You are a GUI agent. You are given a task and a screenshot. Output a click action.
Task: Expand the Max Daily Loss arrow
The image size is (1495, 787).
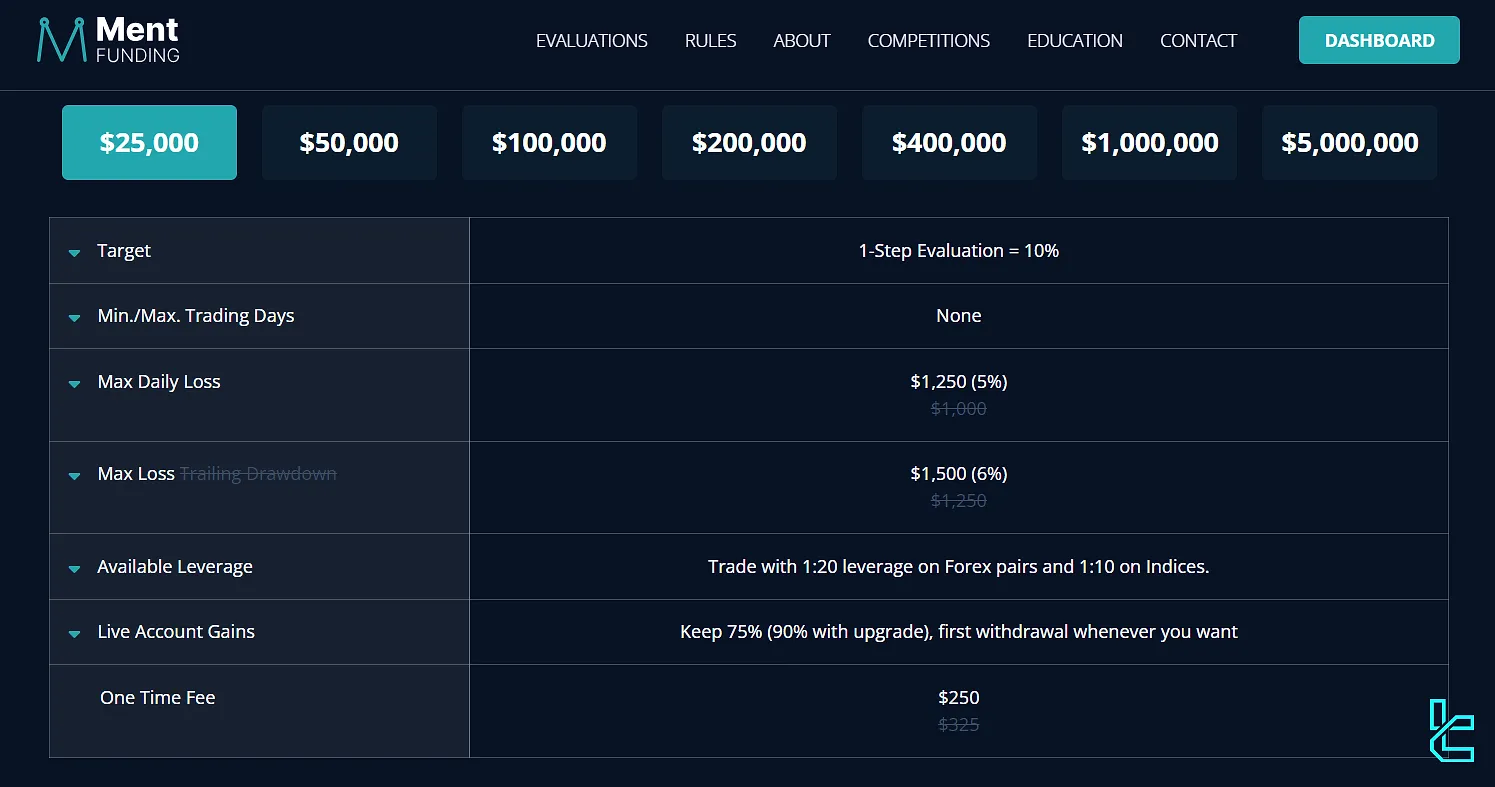74,383
